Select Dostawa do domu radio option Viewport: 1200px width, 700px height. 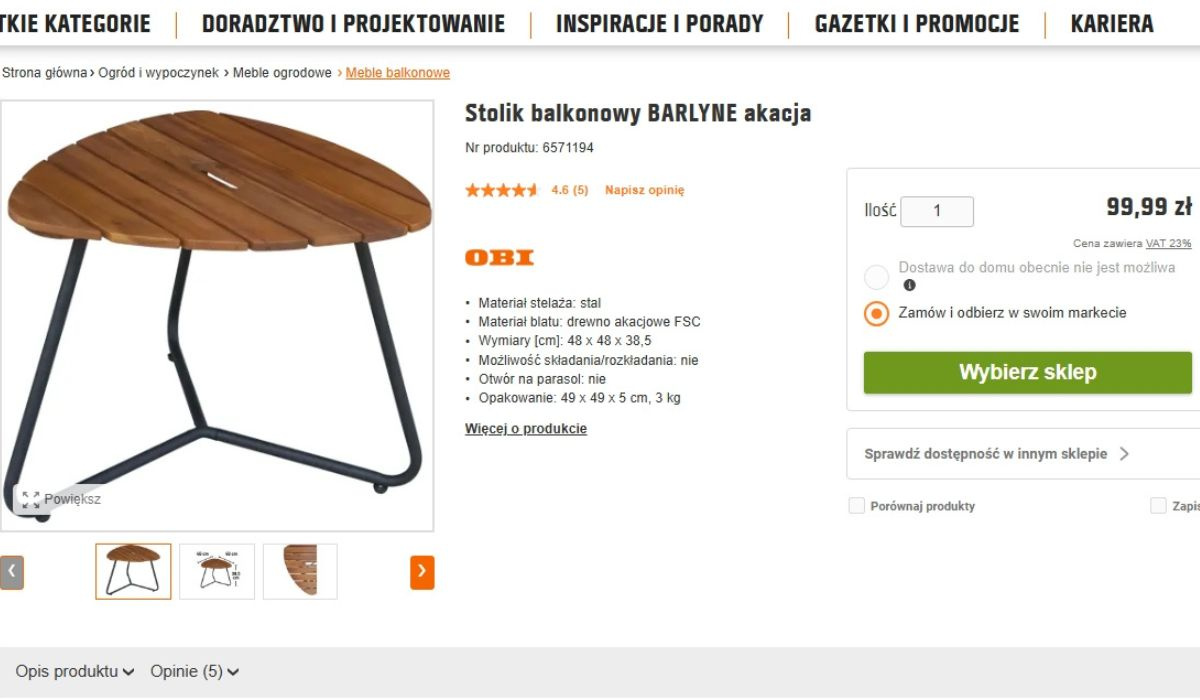[x=876, y=277]
